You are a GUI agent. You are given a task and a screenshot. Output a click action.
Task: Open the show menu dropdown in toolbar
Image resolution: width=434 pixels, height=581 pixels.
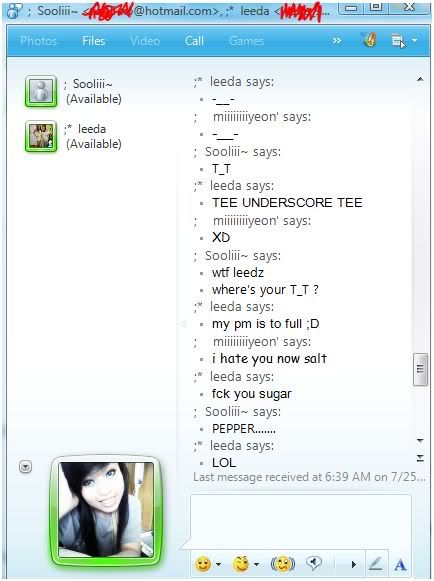[404, 40]
